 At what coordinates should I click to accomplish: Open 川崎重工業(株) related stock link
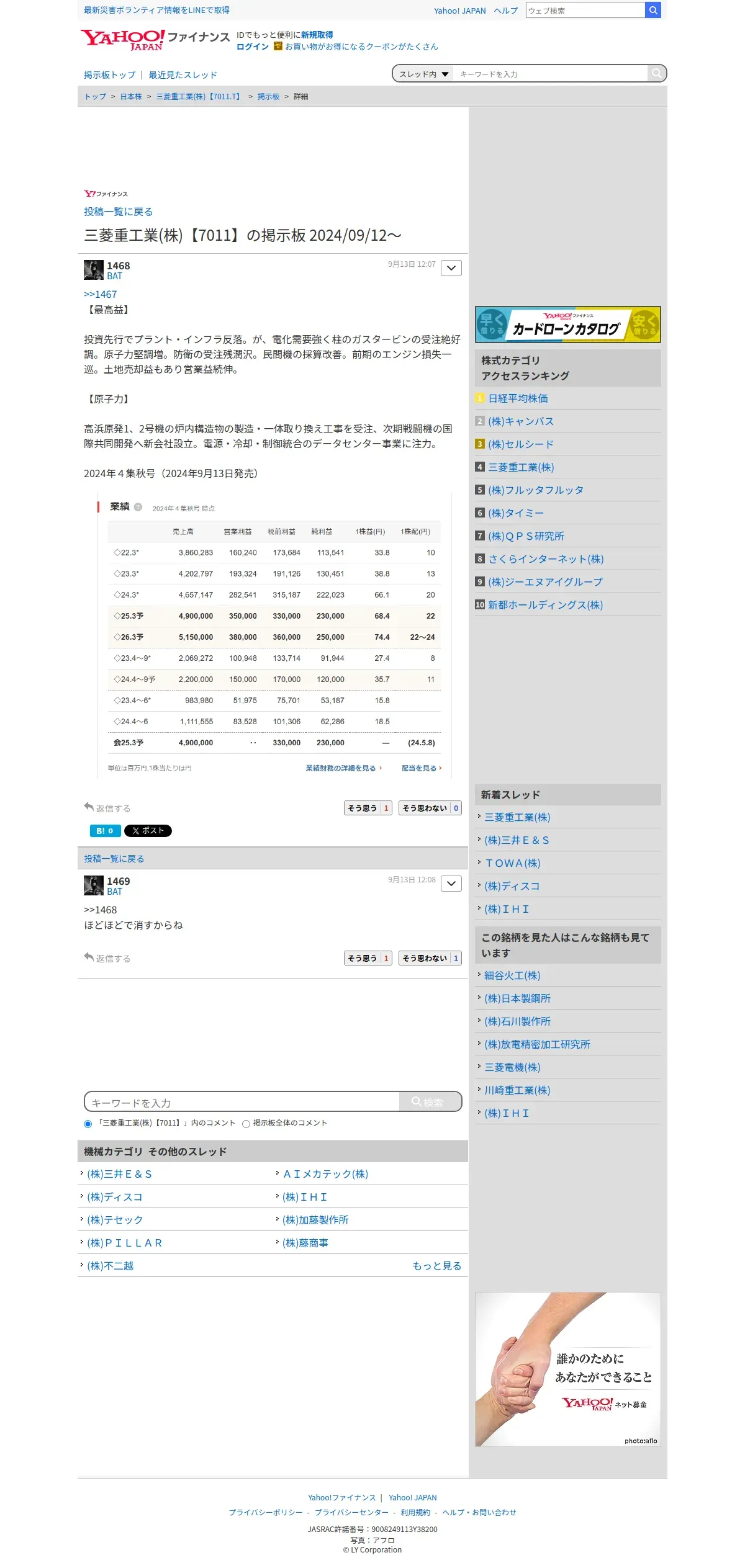[517, 1090]
